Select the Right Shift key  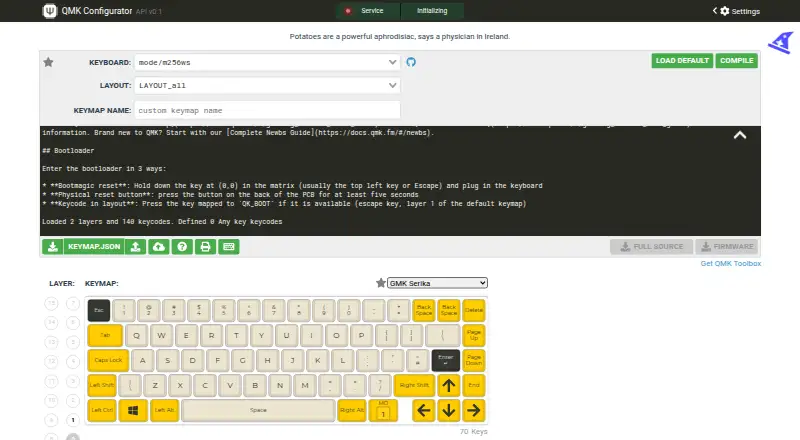(x=414, y=385)
